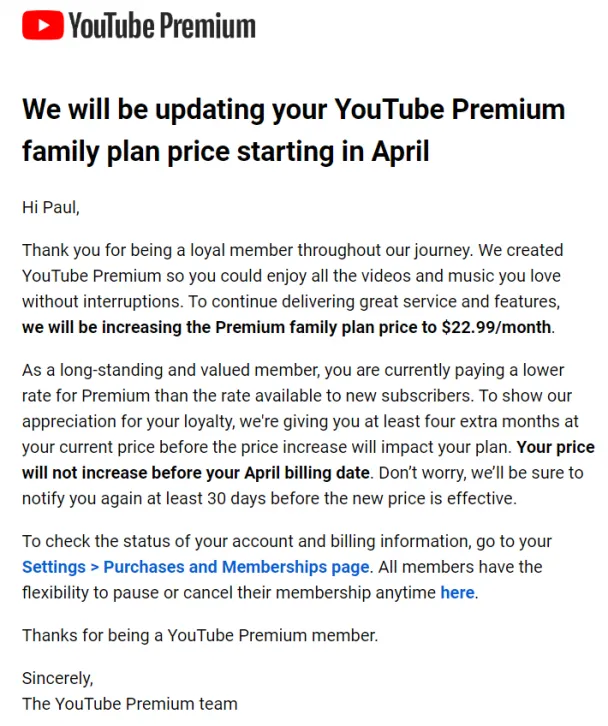608x726 pixels.
Task: Click the red YouTube play logo icon
Action: point(43,25)
